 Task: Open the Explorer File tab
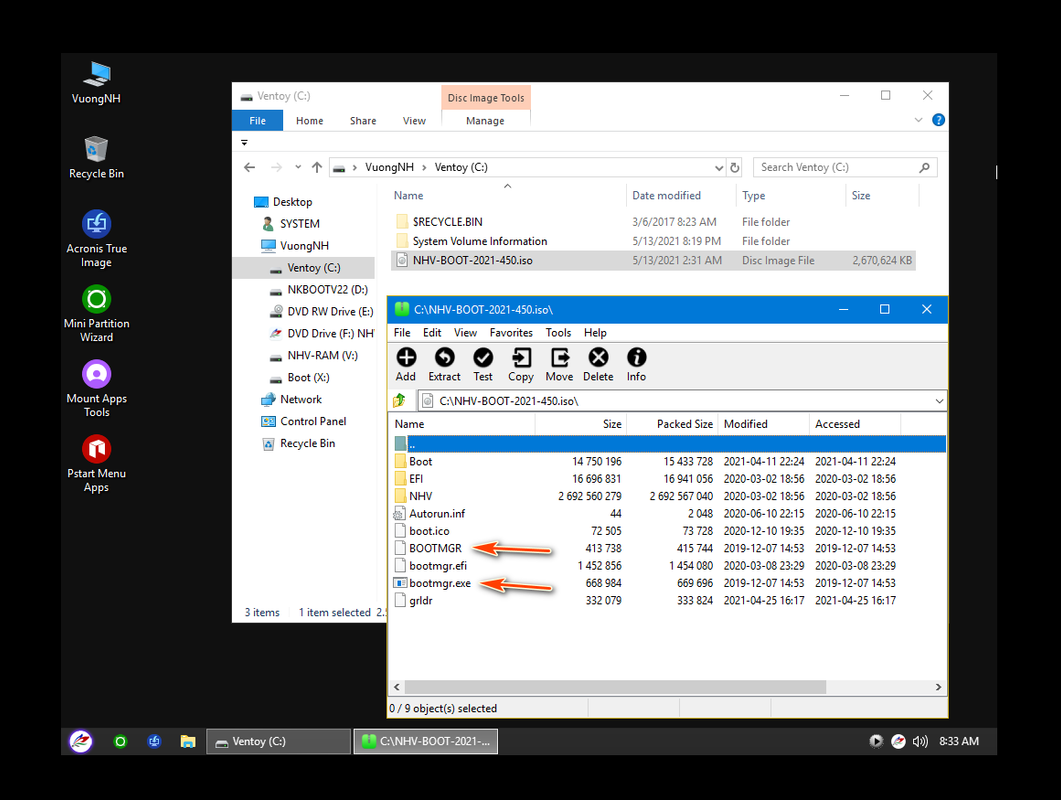(257, 120)
